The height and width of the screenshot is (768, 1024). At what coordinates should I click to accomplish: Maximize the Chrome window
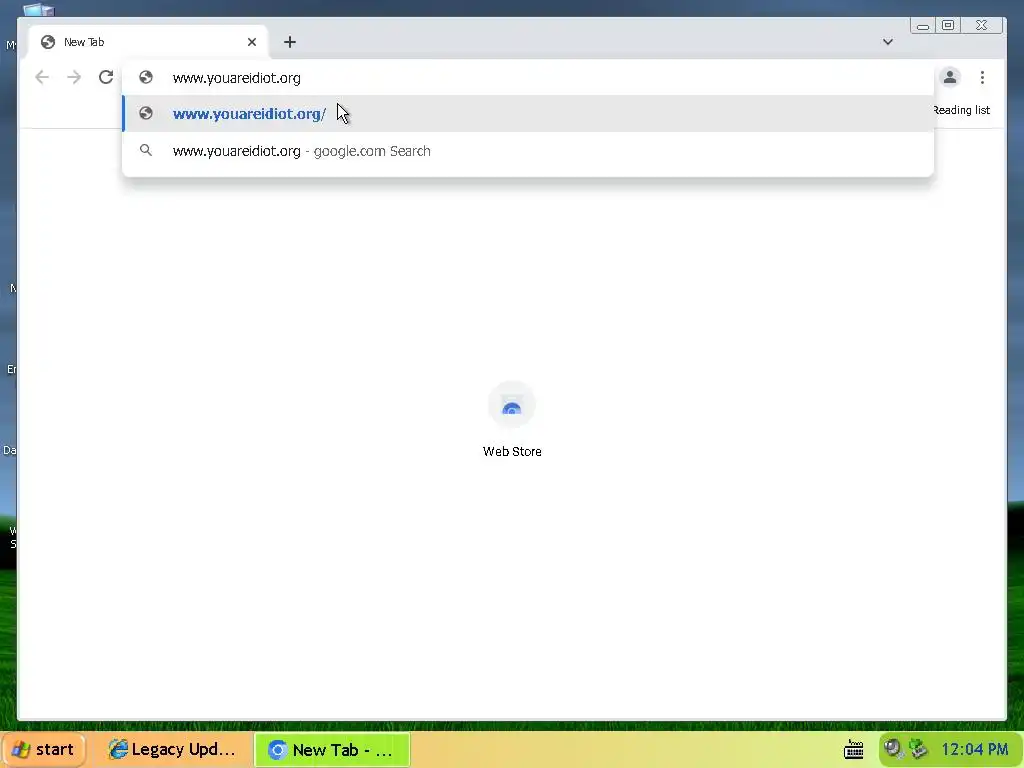click(948, 25)
